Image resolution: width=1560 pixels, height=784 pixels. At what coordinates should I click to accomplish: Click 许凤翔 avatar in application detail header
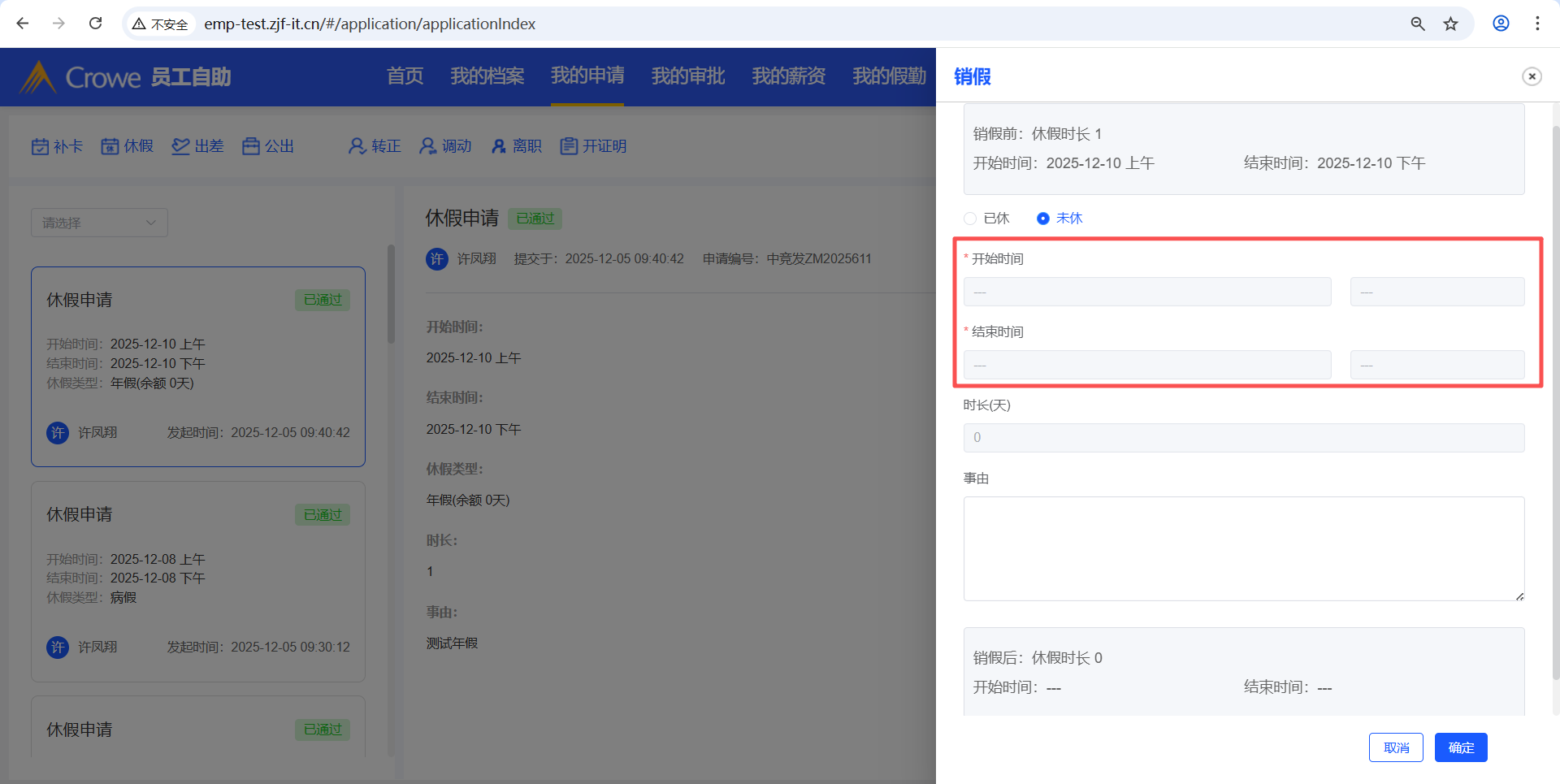point(437,259)
